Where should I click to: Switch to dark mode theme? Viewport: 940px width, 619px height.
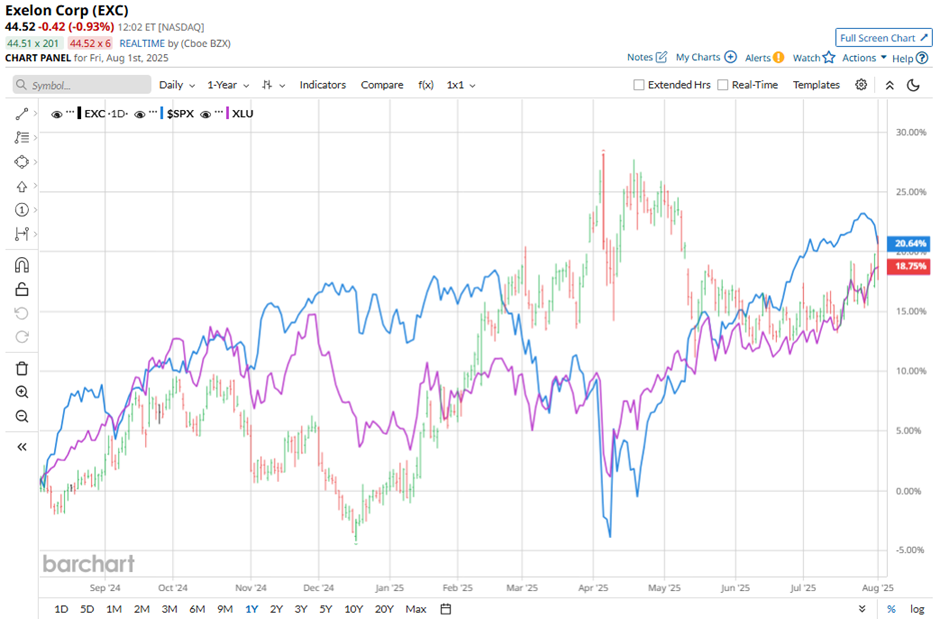pyautogui.click(x=913, y=85)
